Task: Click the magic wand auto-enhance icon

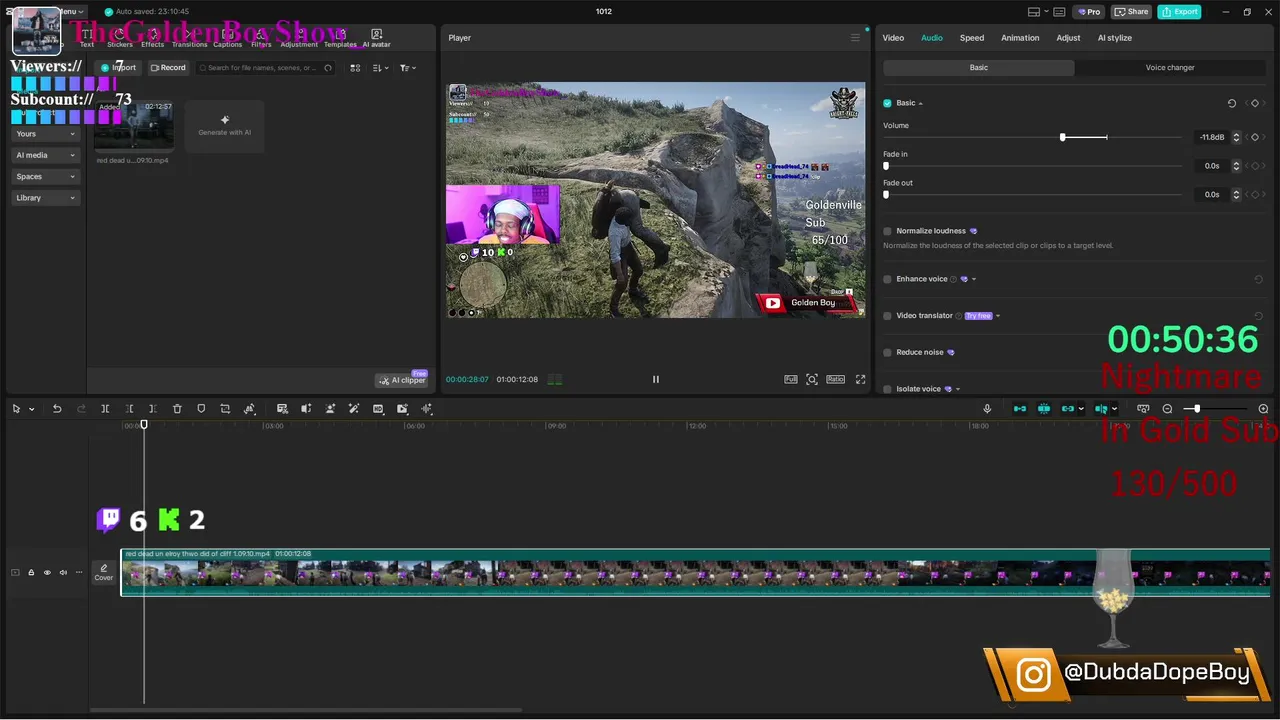Action: pos(354,409)
